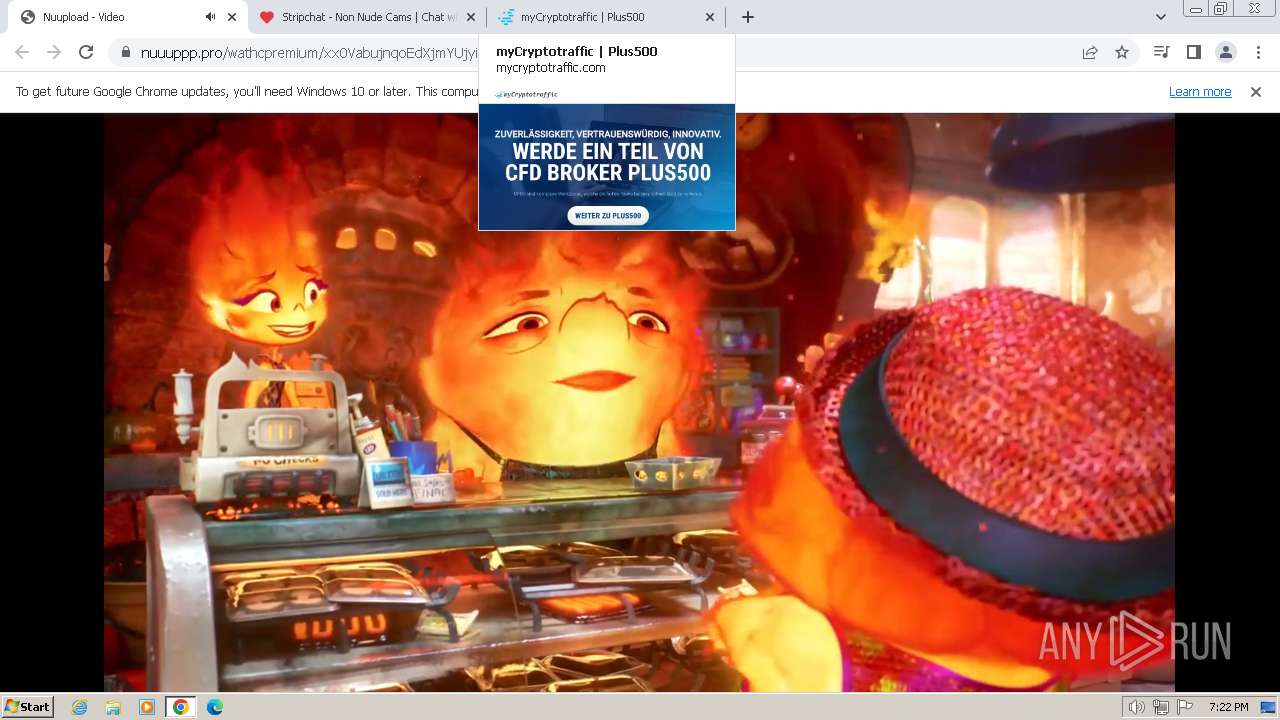The image size is (1280, 720).
Task: Select Chrome in the taskbar
Action: (181, 707)
